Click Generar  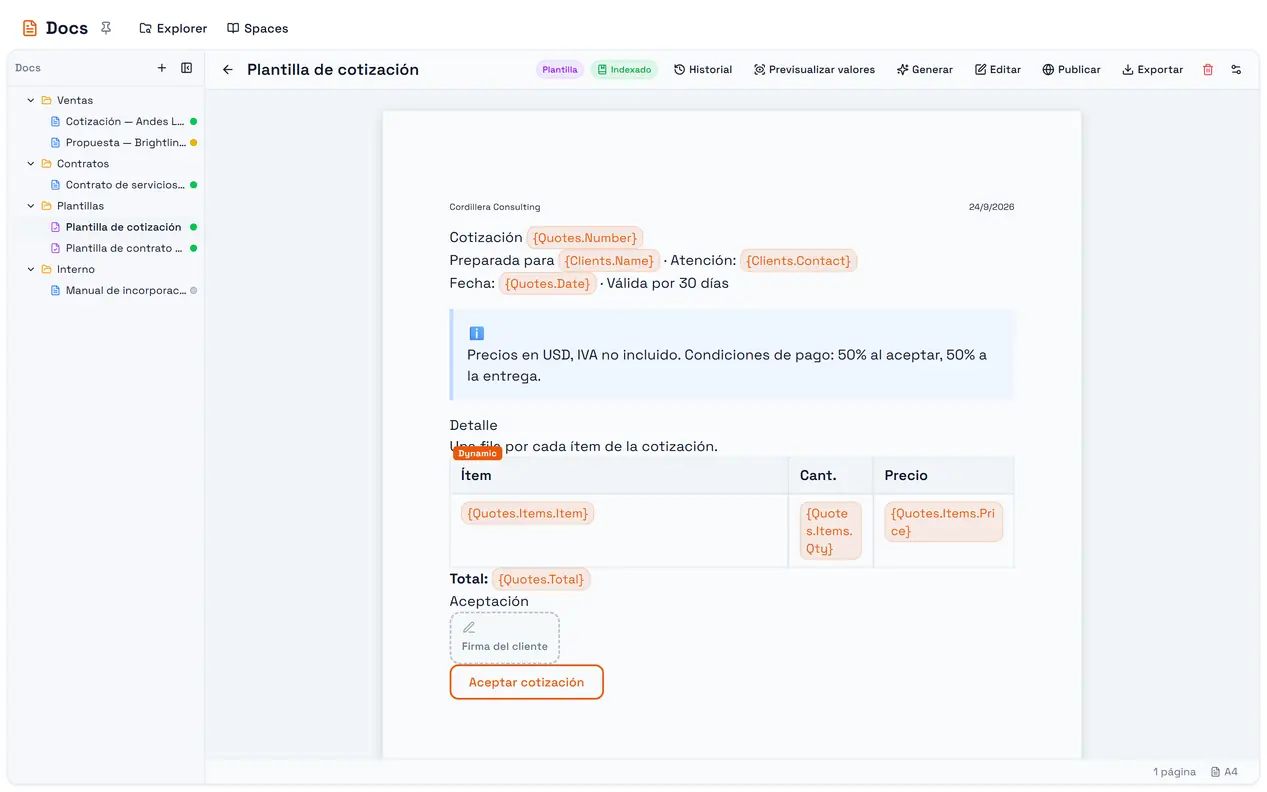point(925,70)
